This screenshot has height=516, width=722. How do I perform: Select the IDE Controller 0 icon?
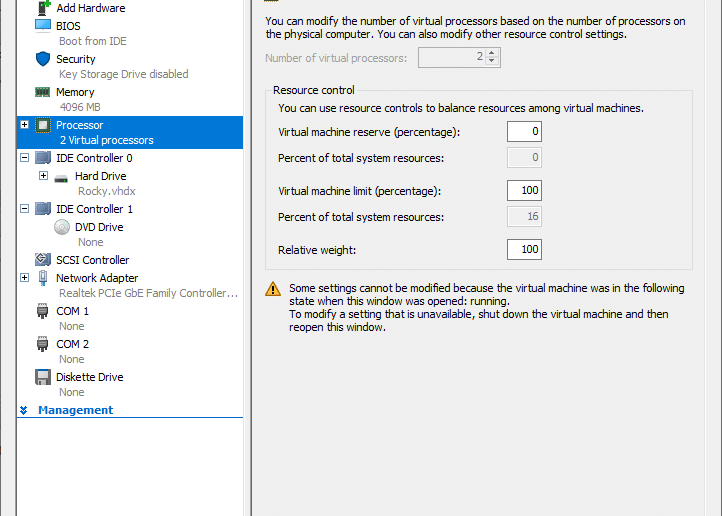(43, 158)
